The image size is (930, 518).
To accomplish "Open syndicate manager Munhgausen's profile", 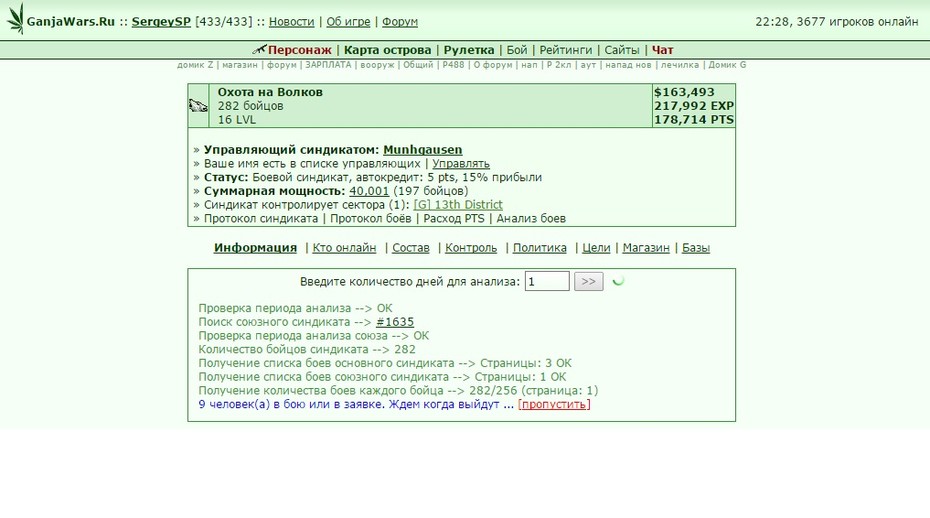I will click(422, 150).
